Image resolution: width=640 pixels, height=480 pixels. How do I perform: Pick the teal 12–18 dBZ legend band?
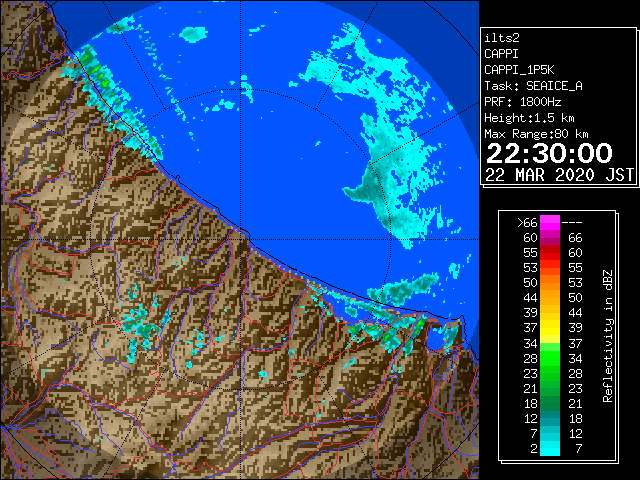click(550, 418)
